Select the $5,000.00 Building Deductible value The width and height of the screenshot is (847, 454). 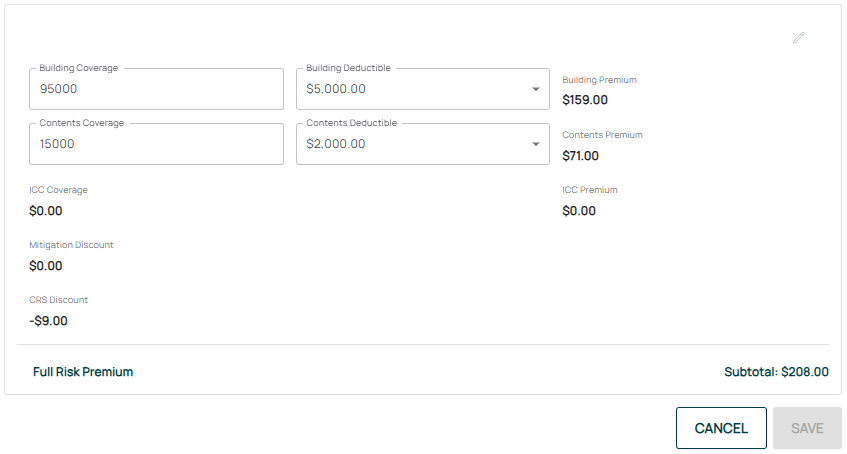[x=336, y=89]
